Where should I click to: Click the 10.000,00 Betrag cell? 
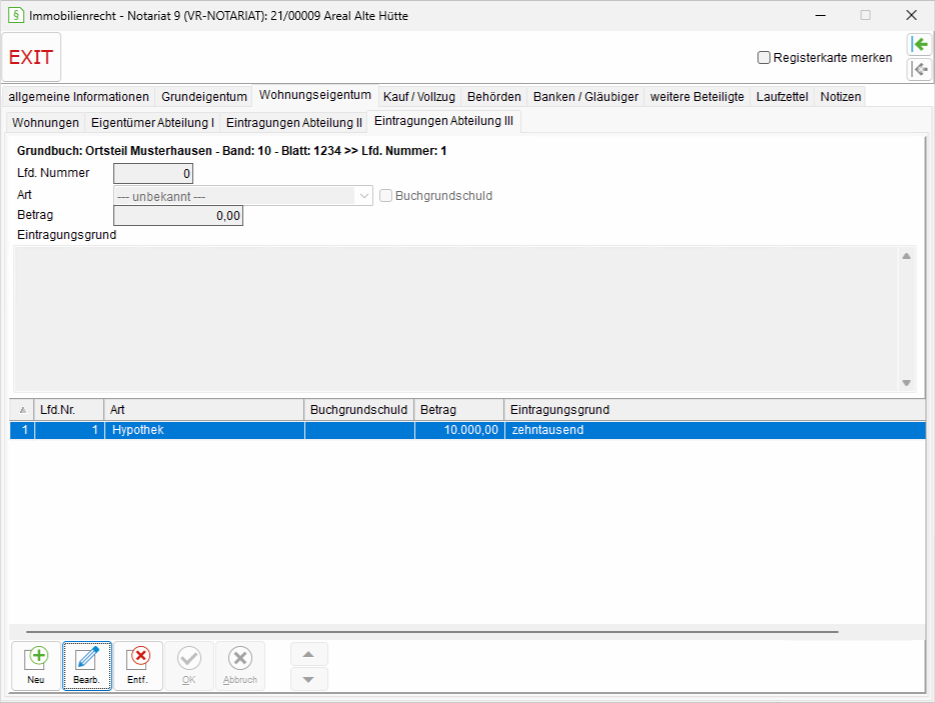pos(459,430)
